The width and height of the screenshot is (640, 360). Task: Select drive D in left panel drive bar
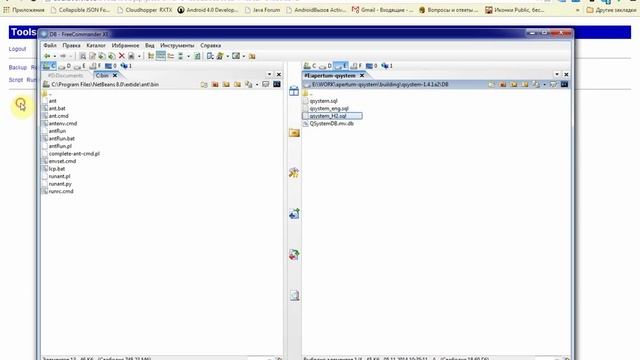click(64, 66)
